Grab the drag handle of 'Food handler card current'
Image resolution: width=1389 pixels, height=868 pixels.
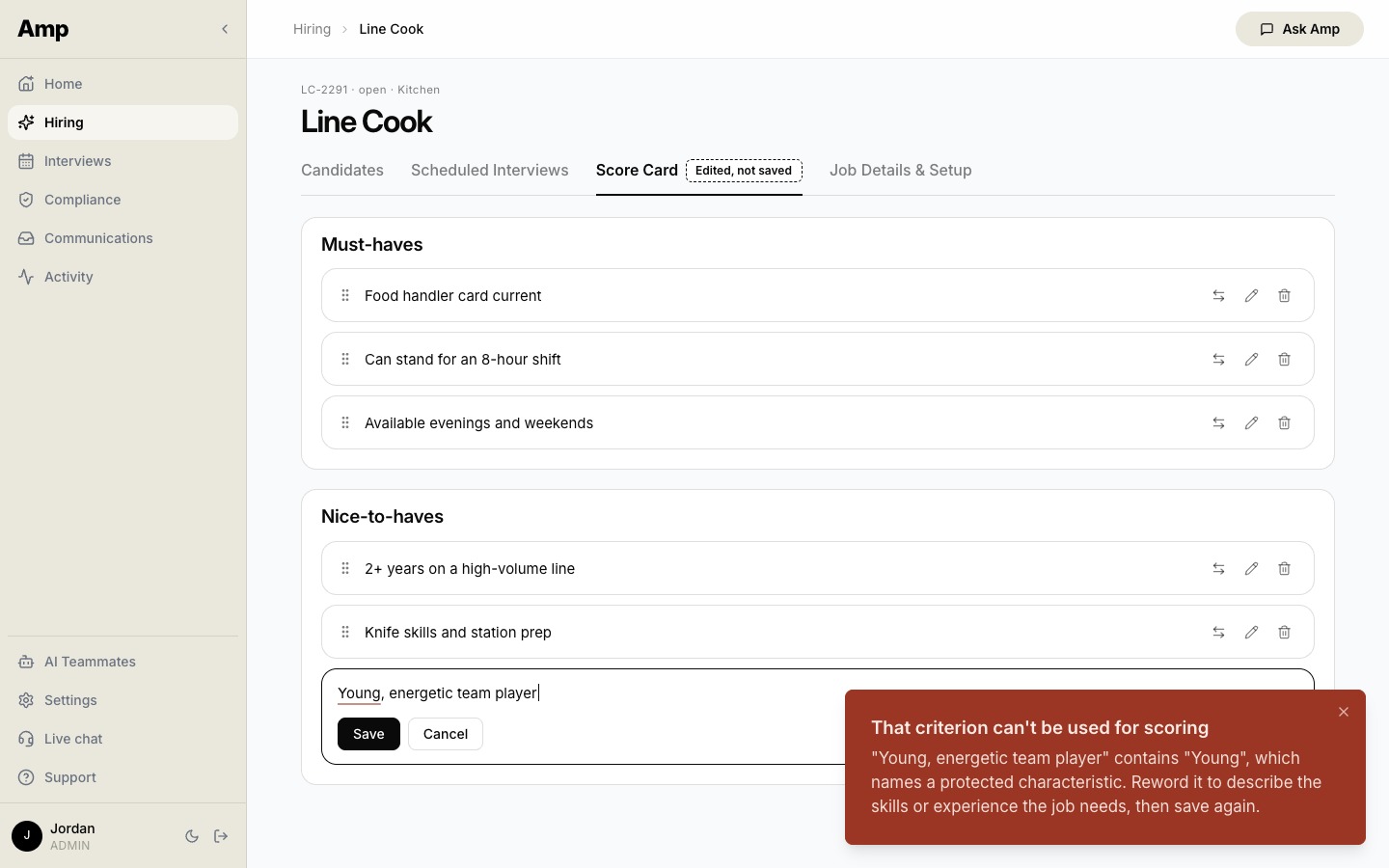345,295
